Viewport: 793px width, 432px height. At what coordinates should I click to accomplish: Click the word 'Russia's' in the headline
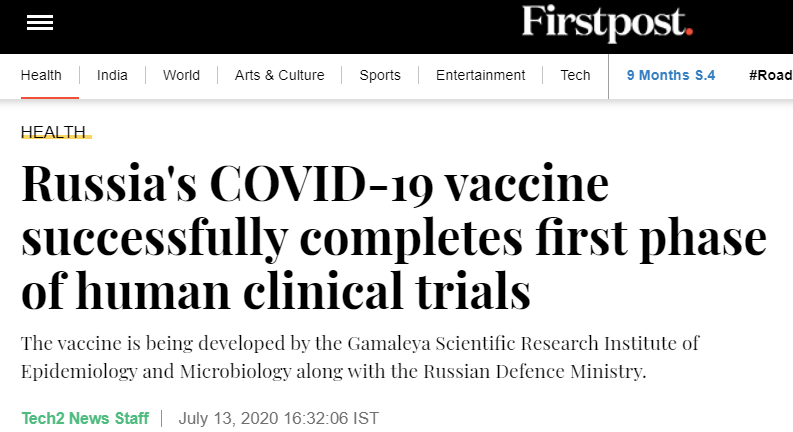pos(109,184)
